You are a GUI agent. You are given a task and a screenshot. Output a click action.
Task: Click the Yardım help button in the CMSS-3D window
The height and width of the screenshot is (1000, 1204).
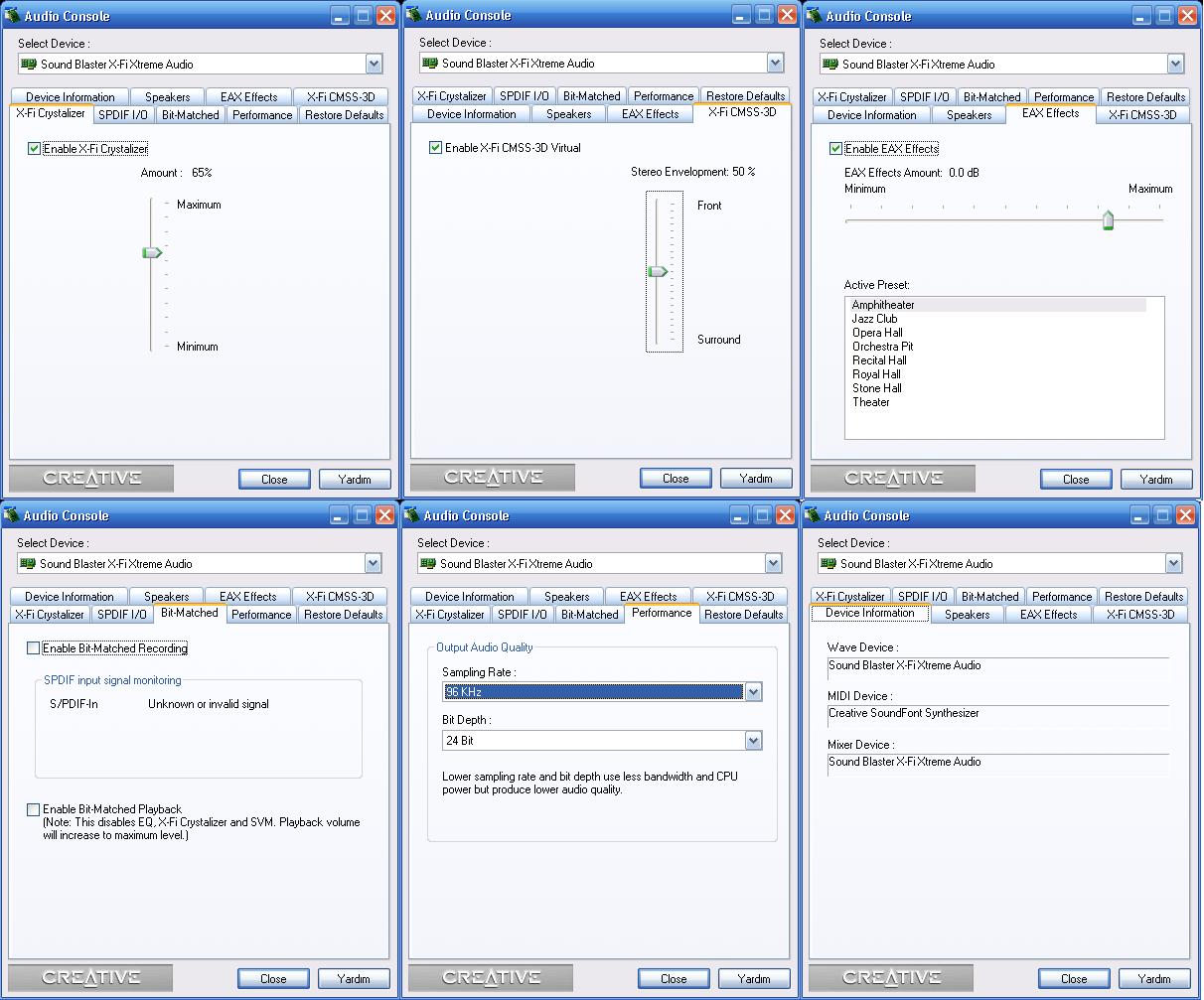click(756, 479)
